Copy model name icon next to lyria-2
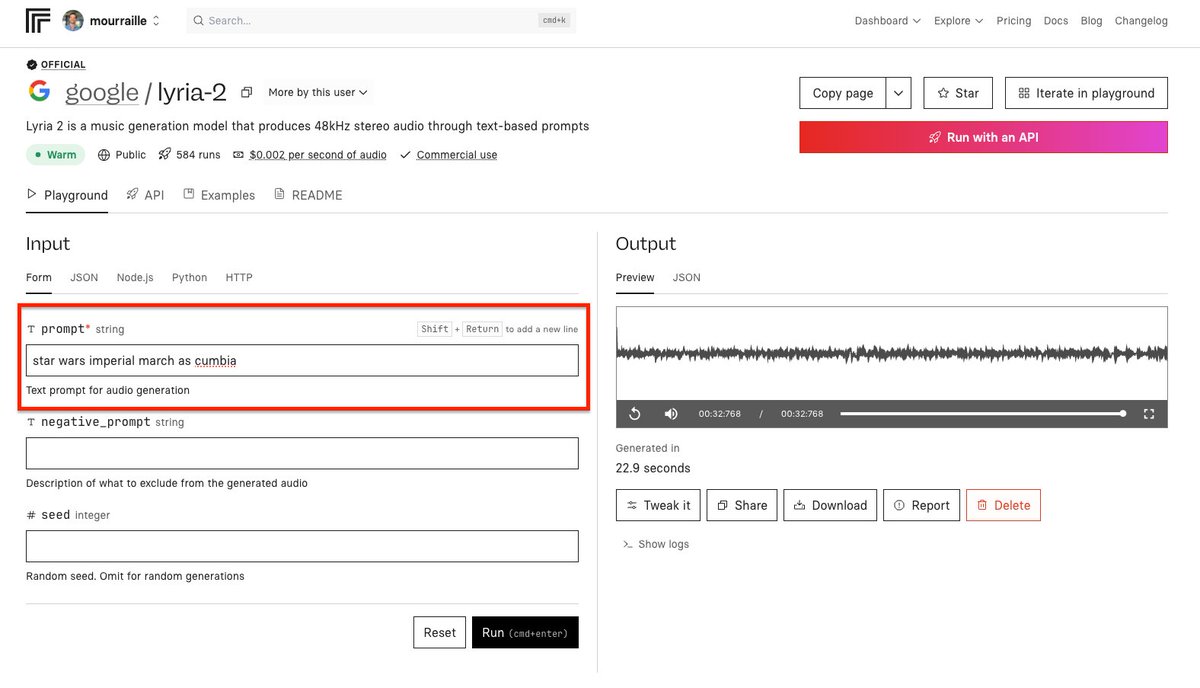 coord(247,93)
